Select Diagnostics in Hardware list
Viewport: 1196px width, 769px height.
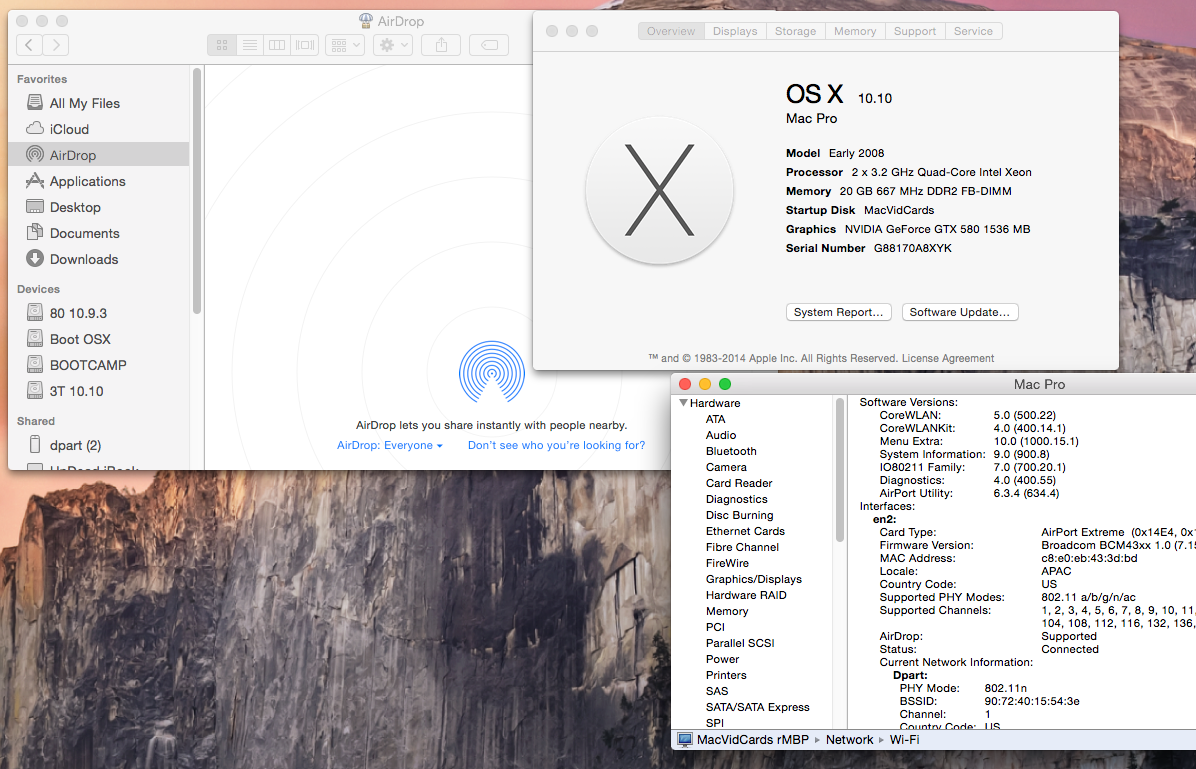coord(737,499)
